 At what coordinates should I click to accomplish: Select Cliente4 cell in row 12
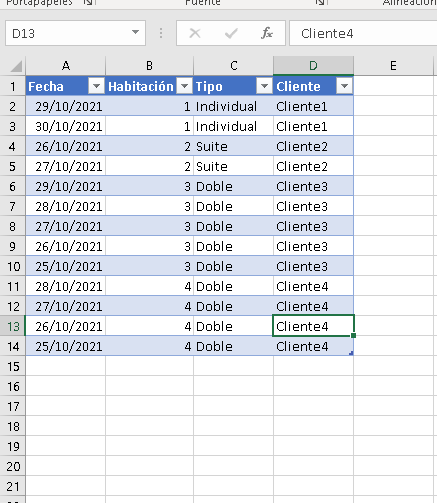tap(313, 306)
